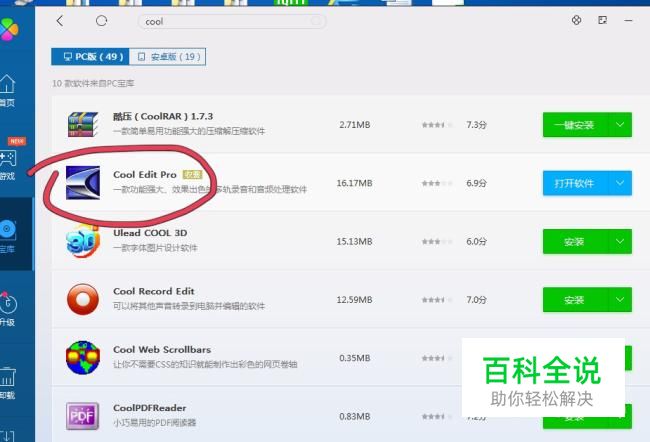Open Cool Edit Pro with 打开软件 button
650x442 pixels.
point(575,183)
